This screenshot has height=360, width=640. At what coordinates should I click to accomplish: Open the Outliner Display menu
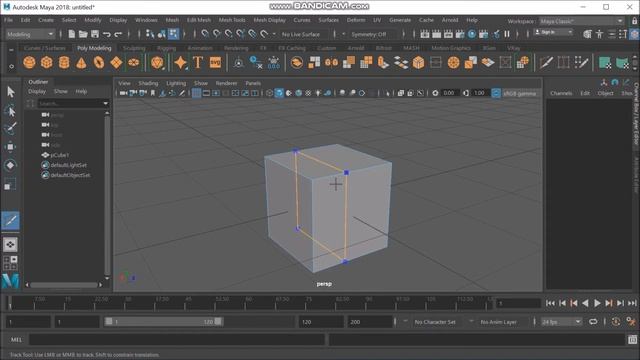[x=37, y=91]
